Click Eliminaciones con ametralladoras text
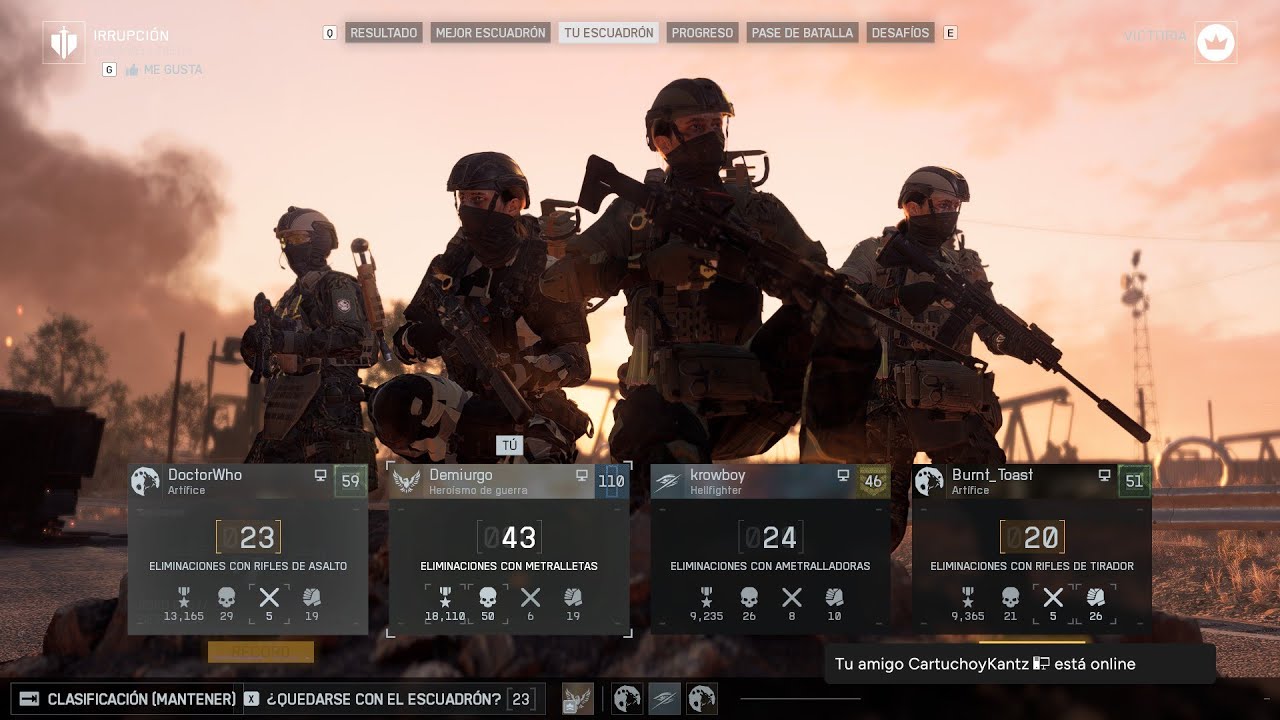 point(770,566)
